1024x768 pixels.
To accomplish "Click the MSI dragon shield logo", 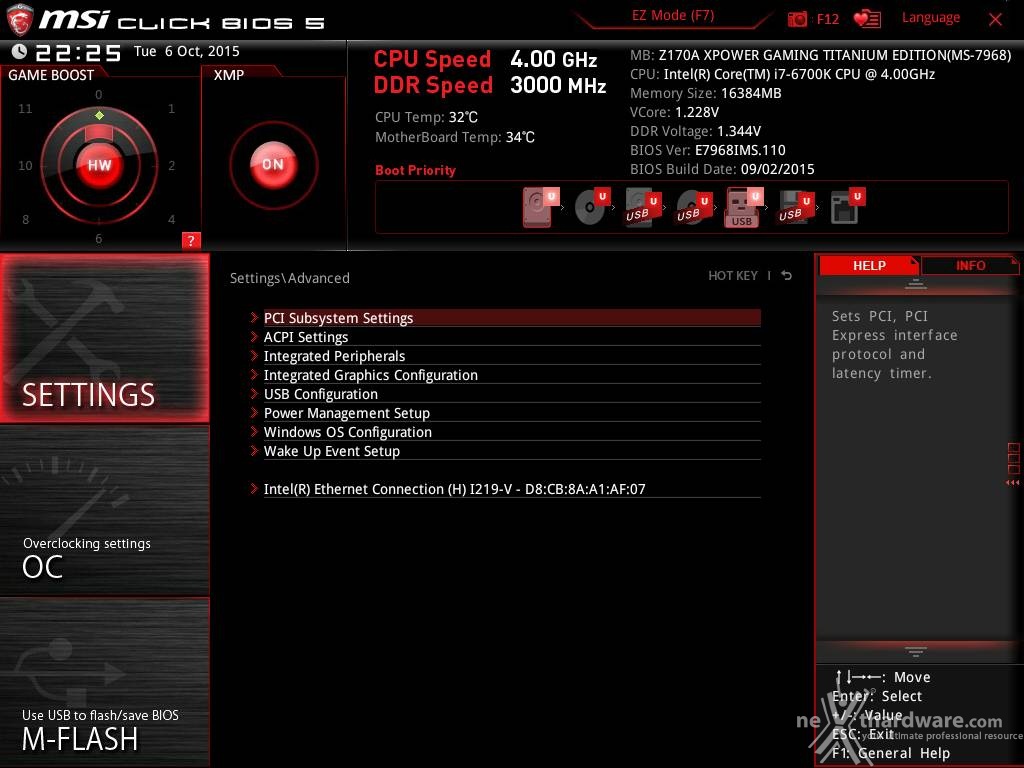I will [20, 19].
